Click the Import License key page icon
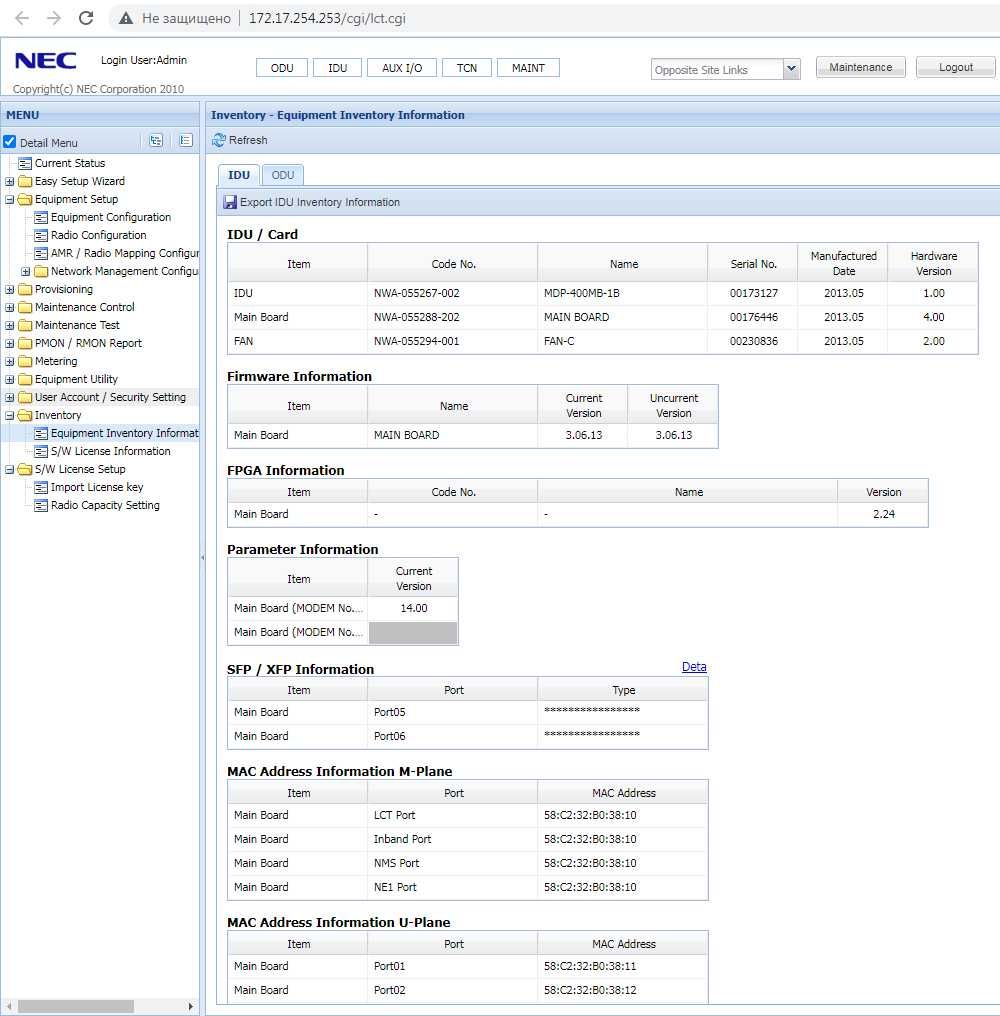This screenshot has height=1016, width=1000. tap(41, 487)
